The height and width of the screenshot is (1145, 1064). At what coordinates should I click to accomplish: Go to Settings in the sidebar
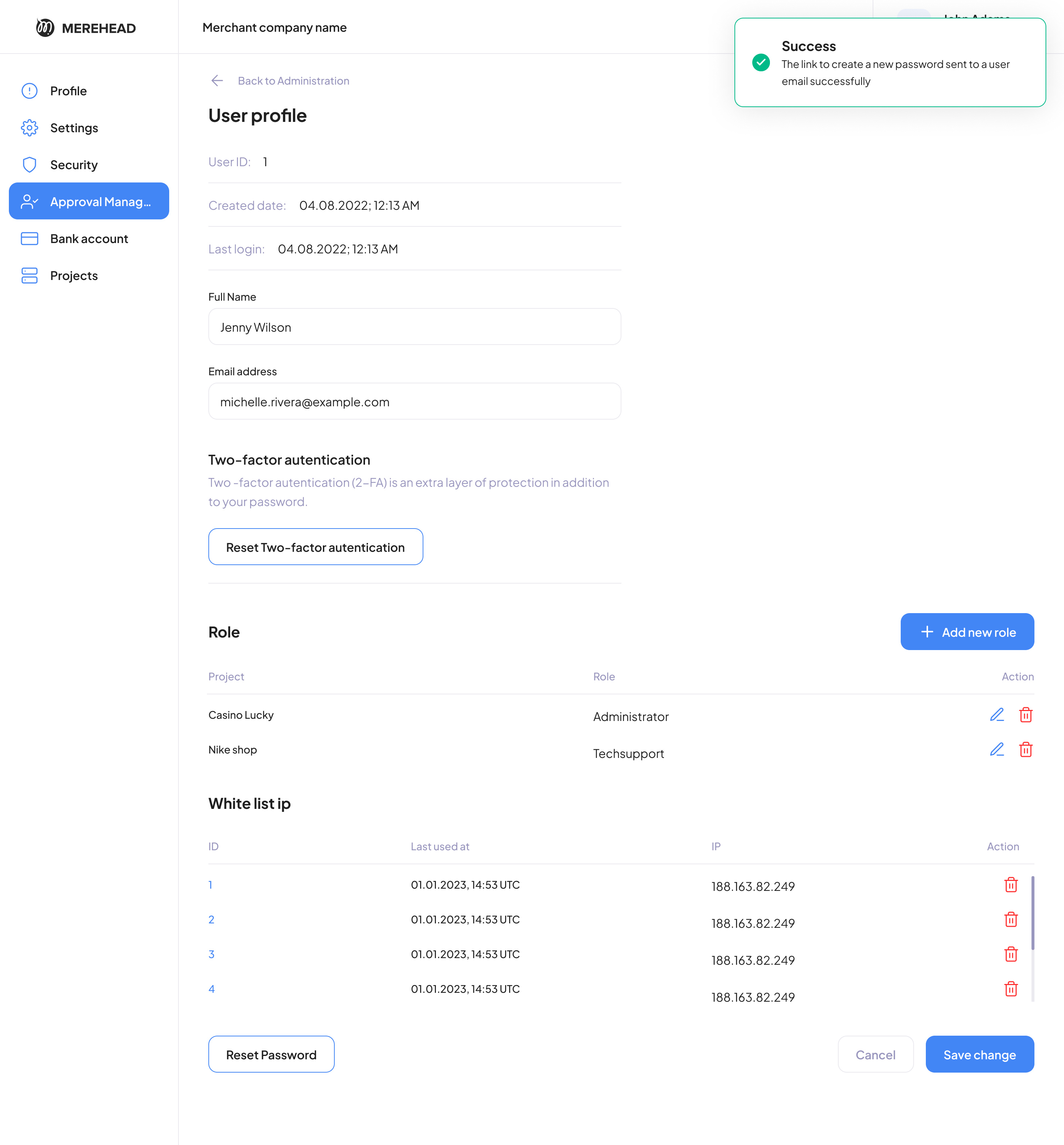[x=74, y=128]
